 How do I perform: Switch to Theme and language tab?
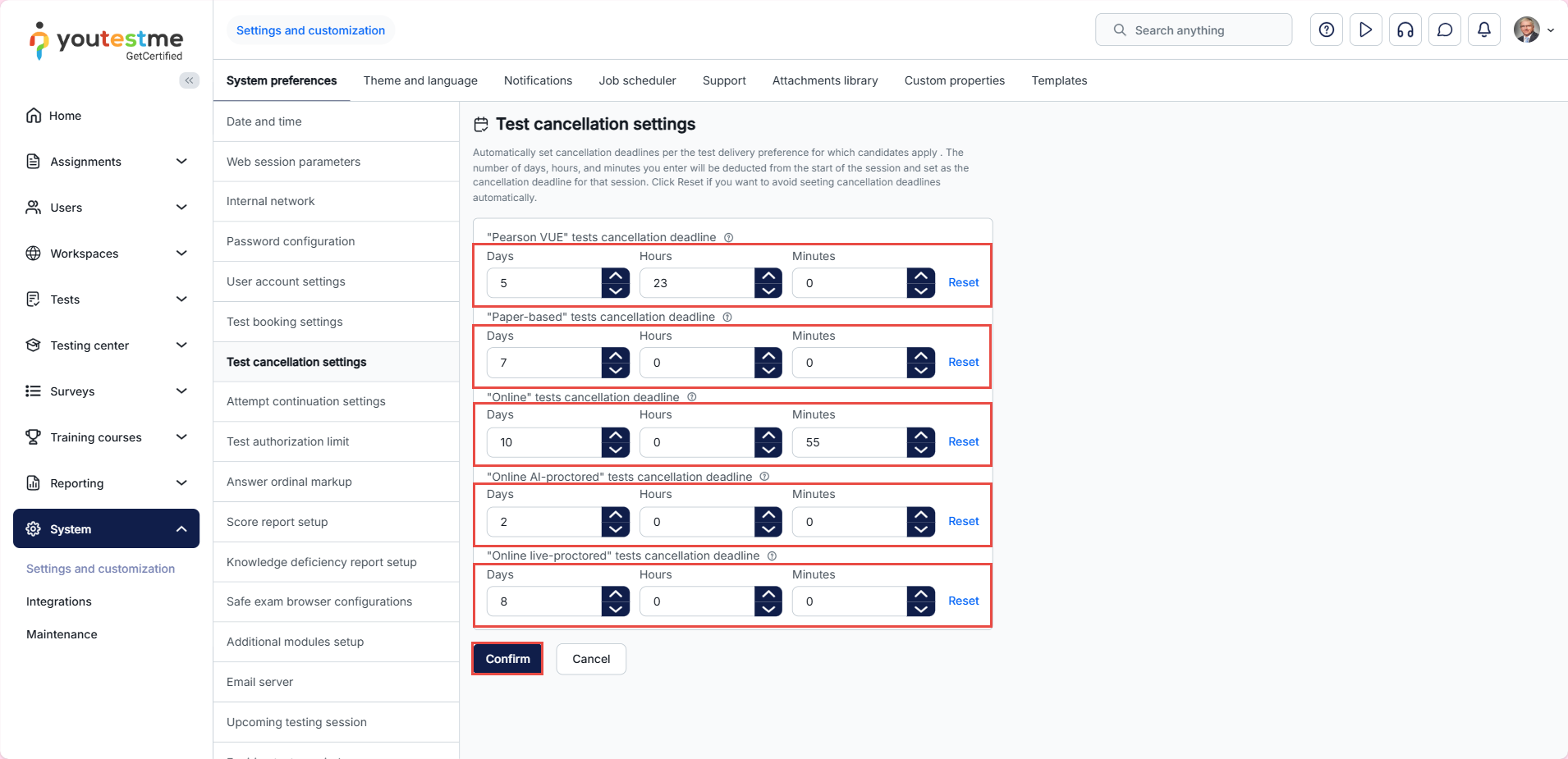click(420, 80)
